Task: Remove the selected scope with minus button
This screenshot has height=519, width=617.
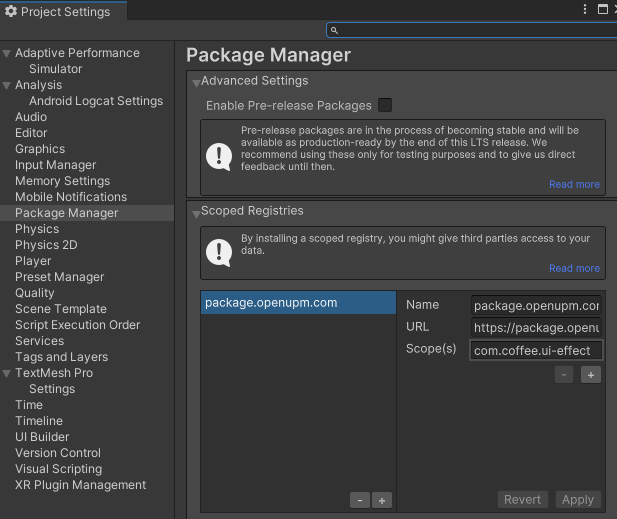Action: coord(564,375)
